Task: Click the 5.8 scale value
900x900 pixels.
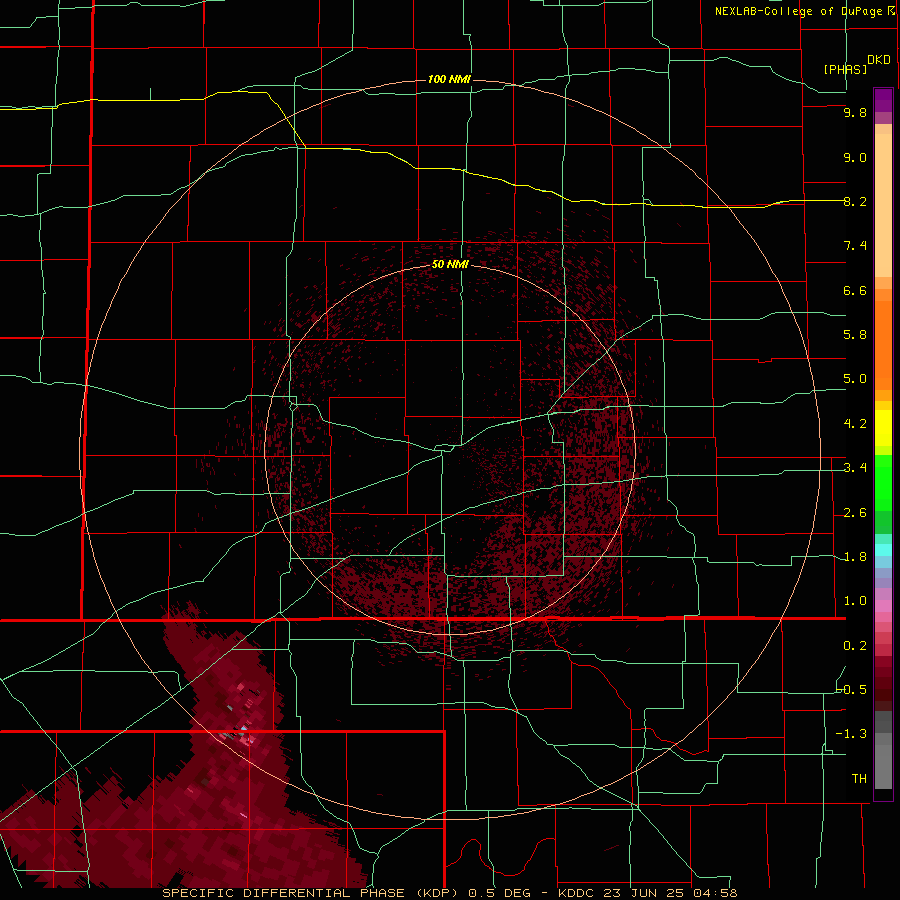Action: (855, 335)
